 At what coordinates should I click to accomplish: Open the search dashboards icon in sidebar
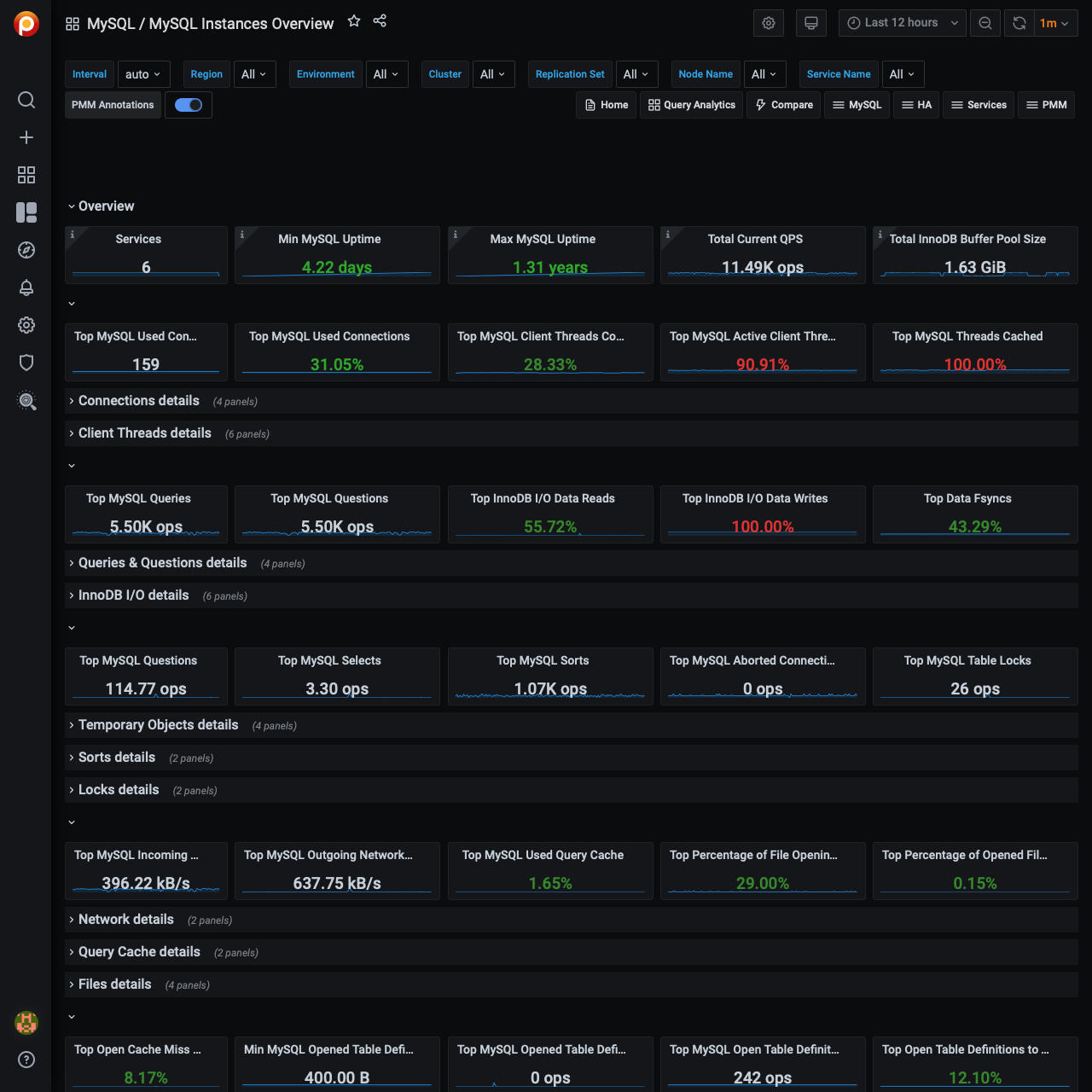[x=26, y=100]
